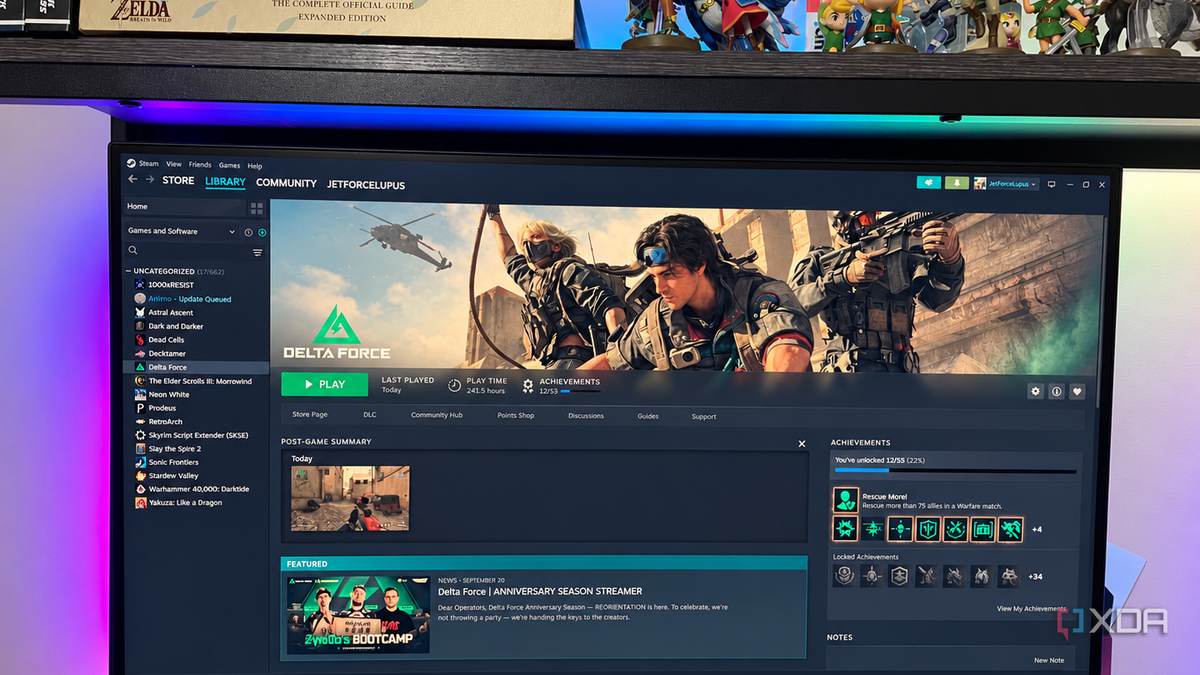Click View My Achievements link

tap(1032, 609)
